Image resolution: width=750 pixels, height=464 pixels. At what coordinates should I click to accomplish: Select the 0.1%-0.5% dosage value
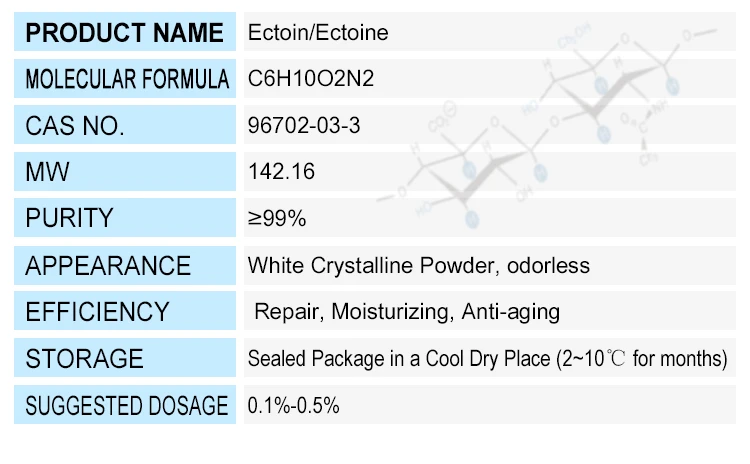tap(294, 406)
